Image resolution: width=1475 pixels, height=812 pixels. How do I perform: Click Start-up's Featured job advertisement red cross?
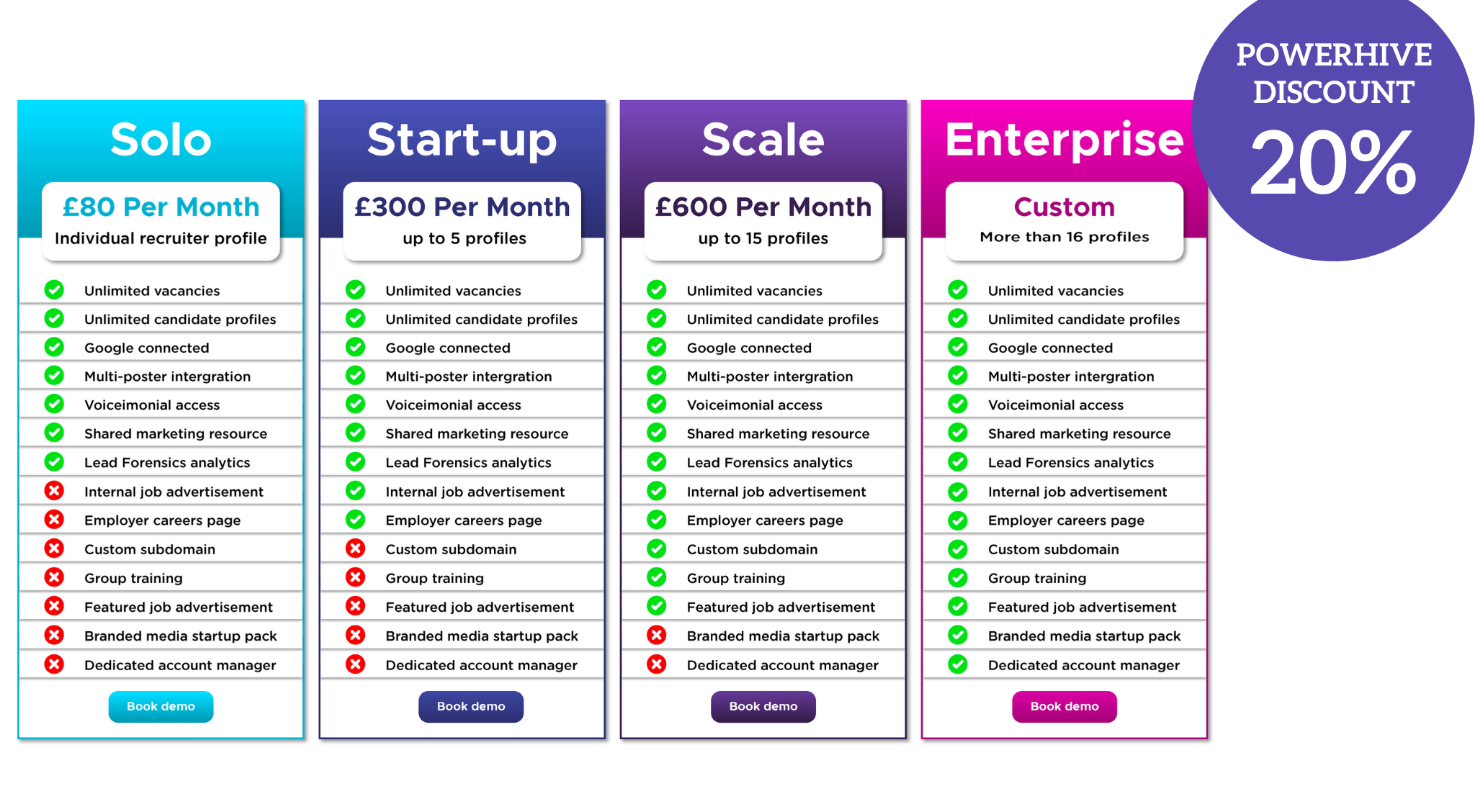(355, 606)
